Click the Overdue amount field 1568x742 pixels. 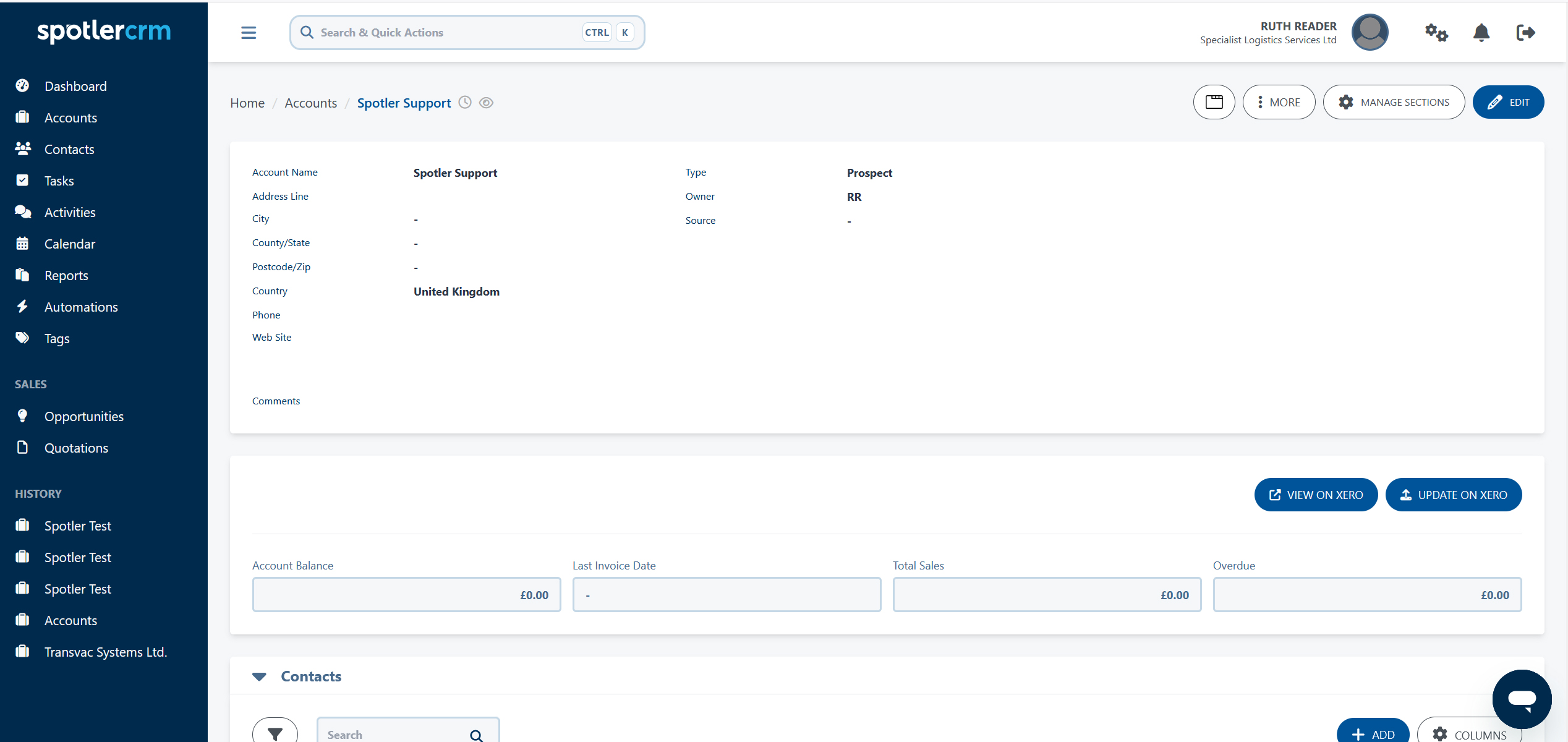coord(1367,595)
